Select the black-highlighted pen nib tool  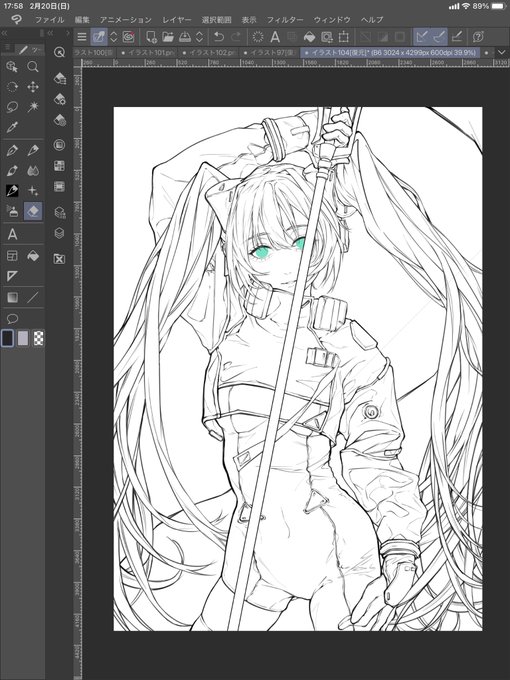(x=12, y=190)
